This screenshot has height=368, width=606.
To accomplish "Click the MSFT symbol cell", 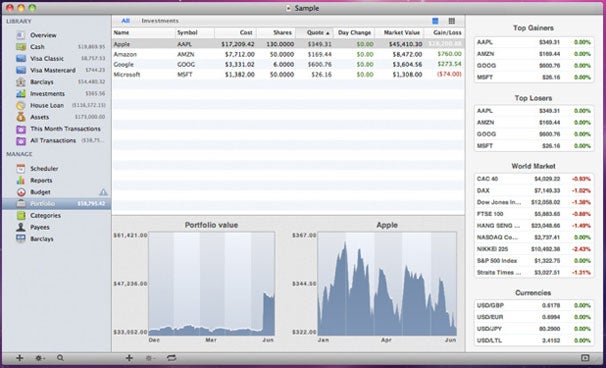I will tap(185, 74).
